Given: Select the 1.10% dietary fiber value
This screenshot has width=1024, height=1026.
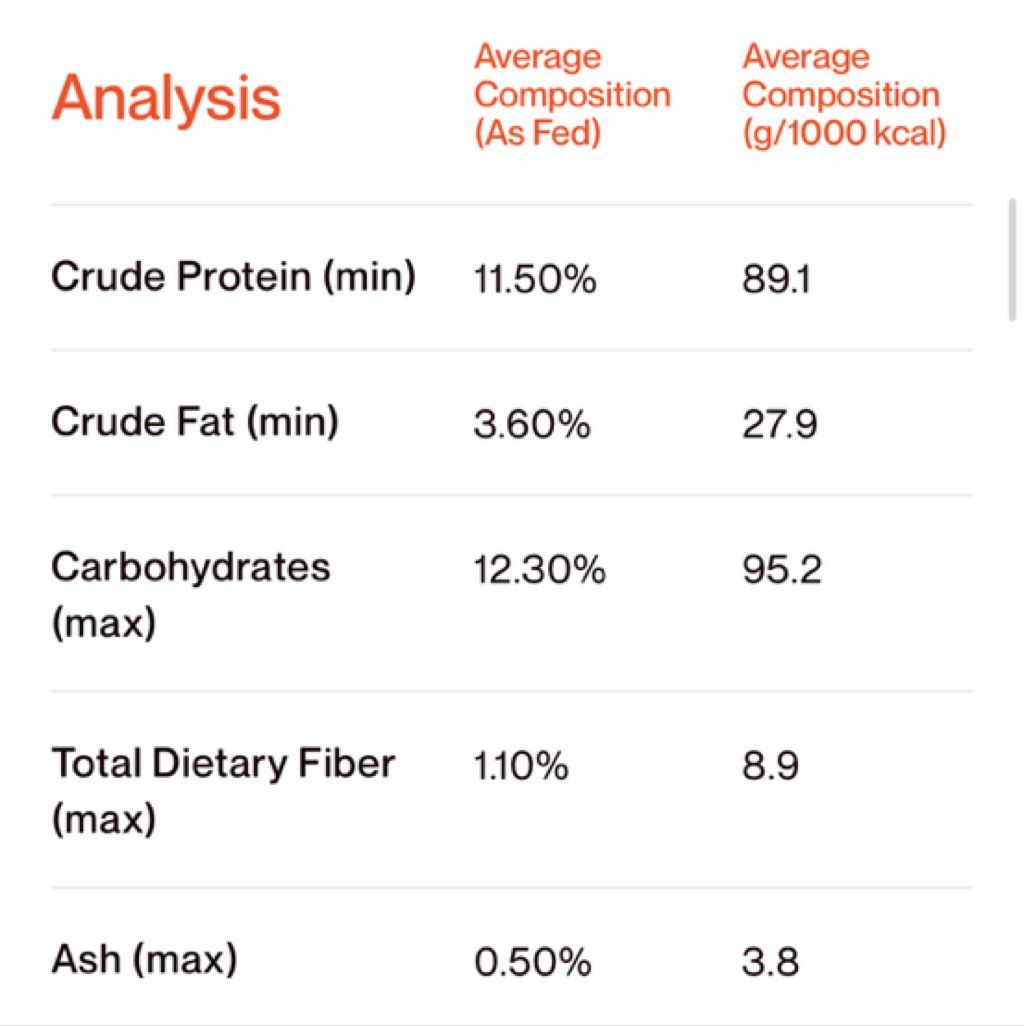Looking at the screenshot, I should pyautogui.click(x=521, y=766).
